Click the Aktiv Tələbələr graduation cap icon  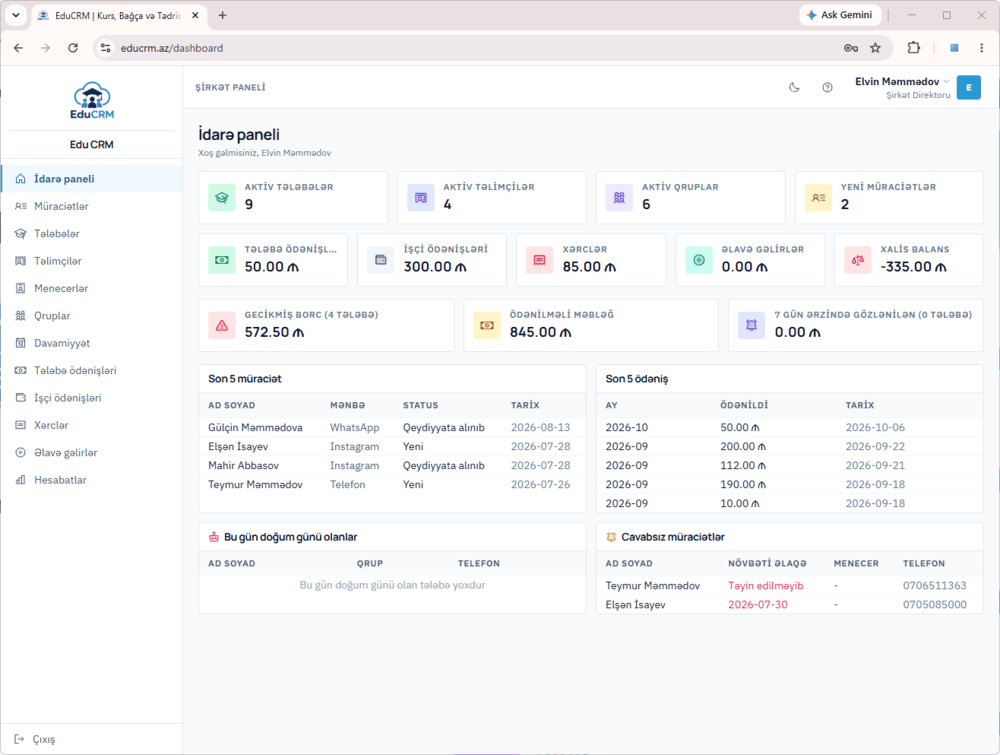click(x=222, y=197)
